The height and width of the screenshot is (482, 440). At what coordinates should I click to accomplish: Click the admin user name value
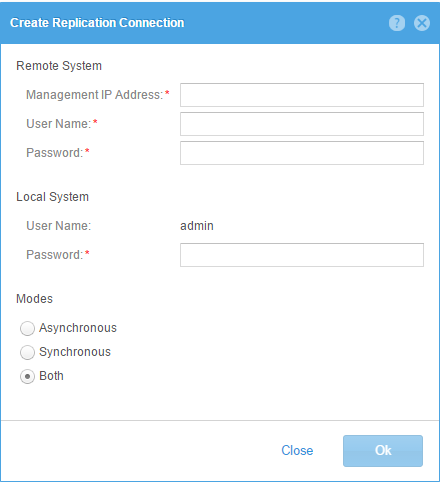coord(197,226)
